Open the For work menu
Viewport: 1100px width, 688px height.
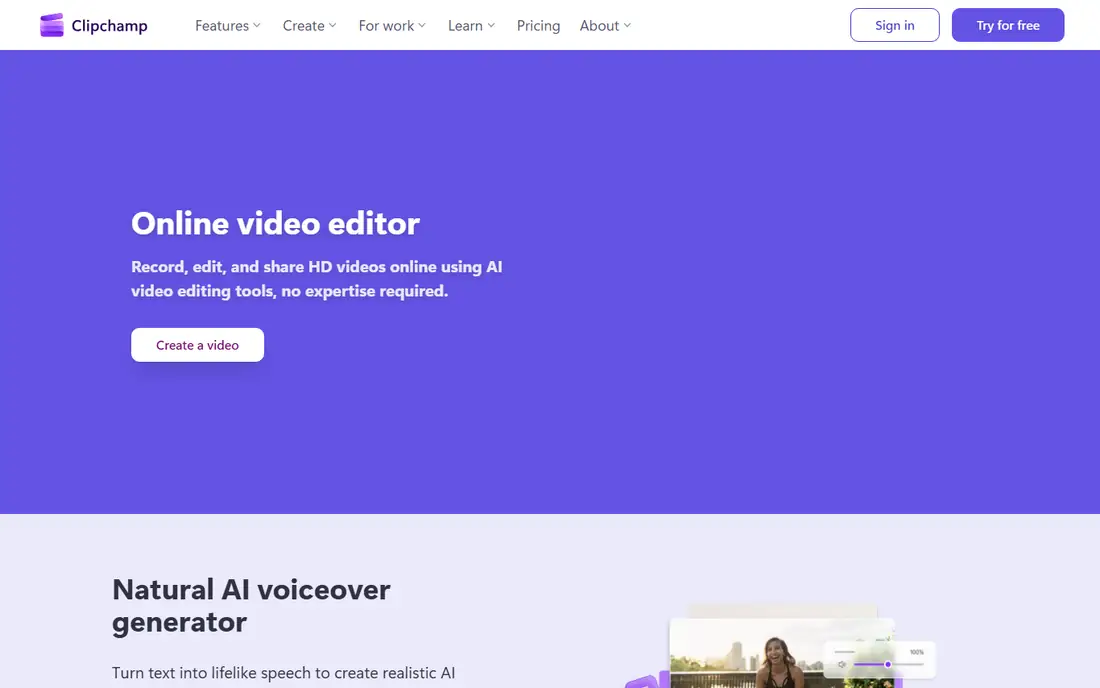pos(392,26)
